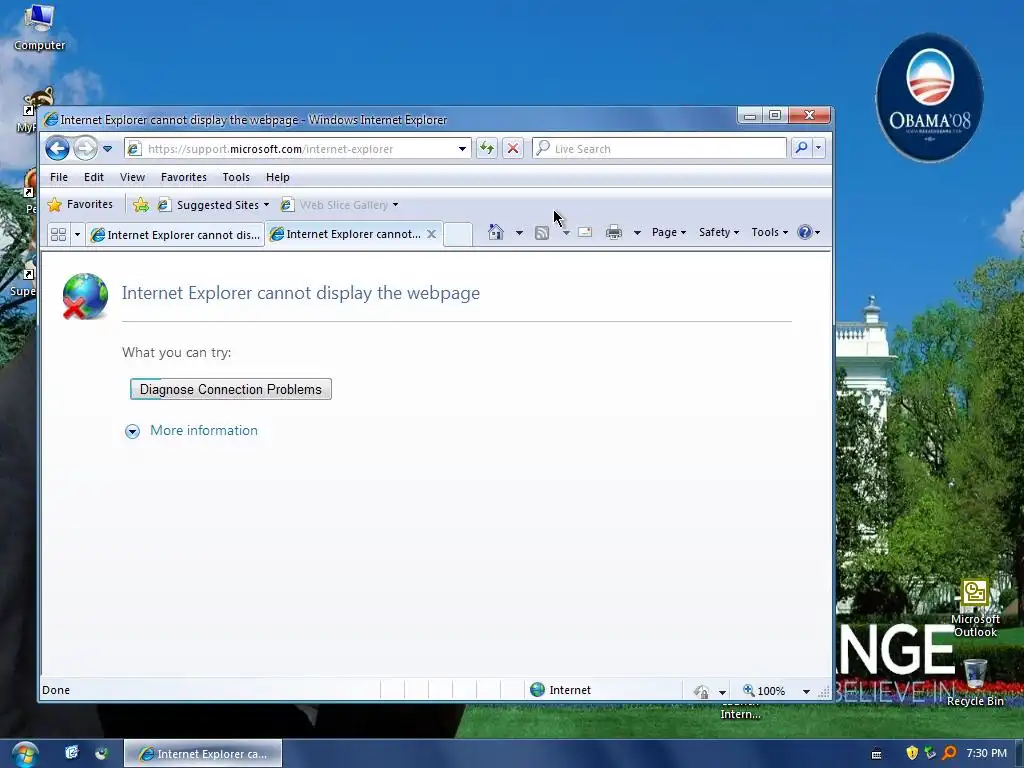Image resolution: width=1024 pixels, height=768 pixels.
Task: Open the Windows Start orb
Action: pyautogui.click(x=24, y=754)
